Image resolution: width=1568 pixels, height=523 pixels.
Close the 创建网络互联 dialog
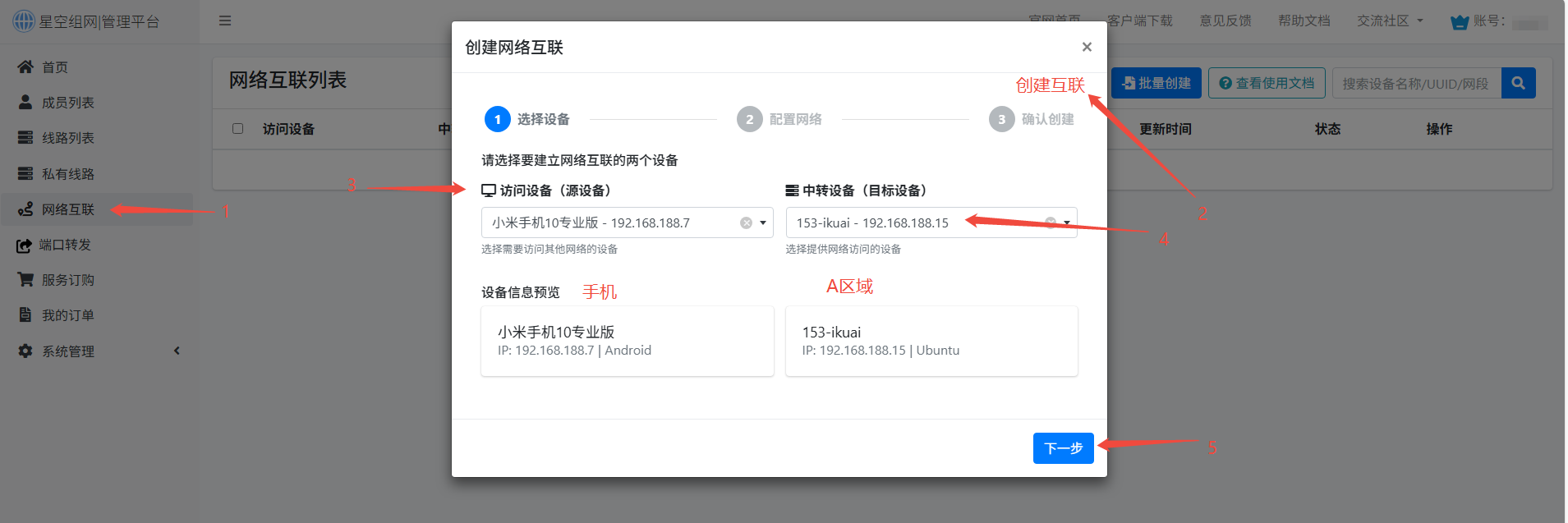[1087, 47]
